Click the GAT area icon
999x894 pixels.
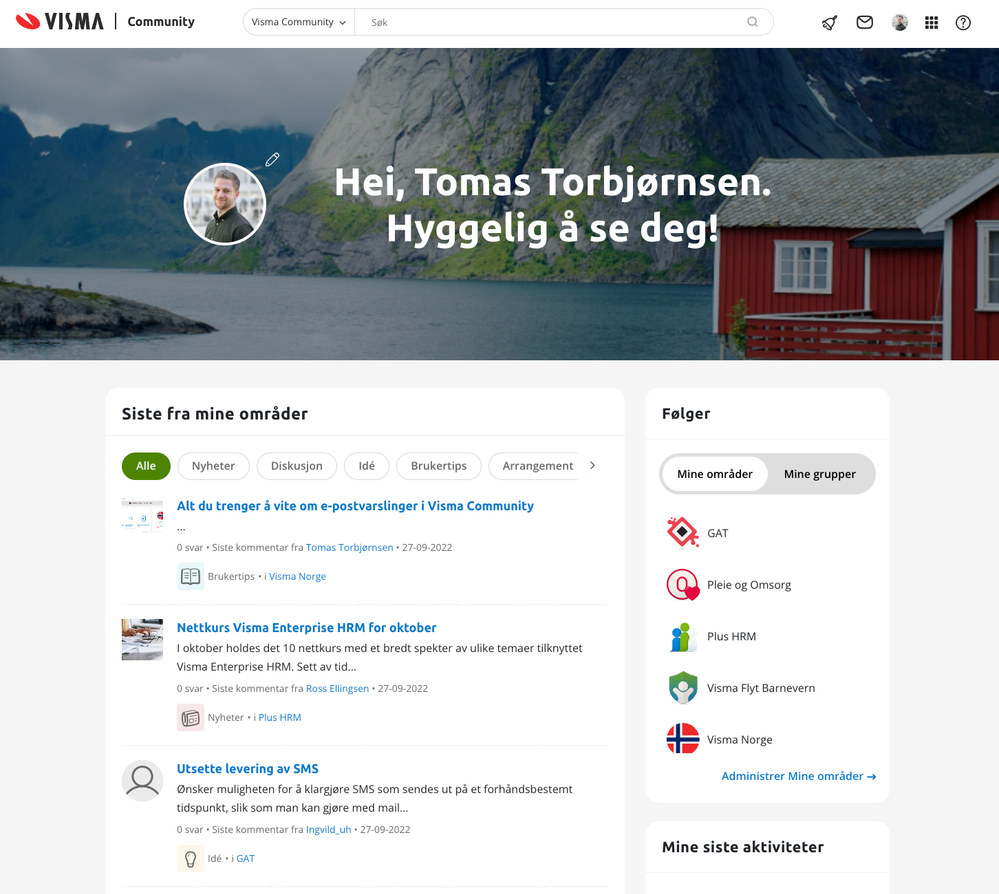[x=682, y=533]
